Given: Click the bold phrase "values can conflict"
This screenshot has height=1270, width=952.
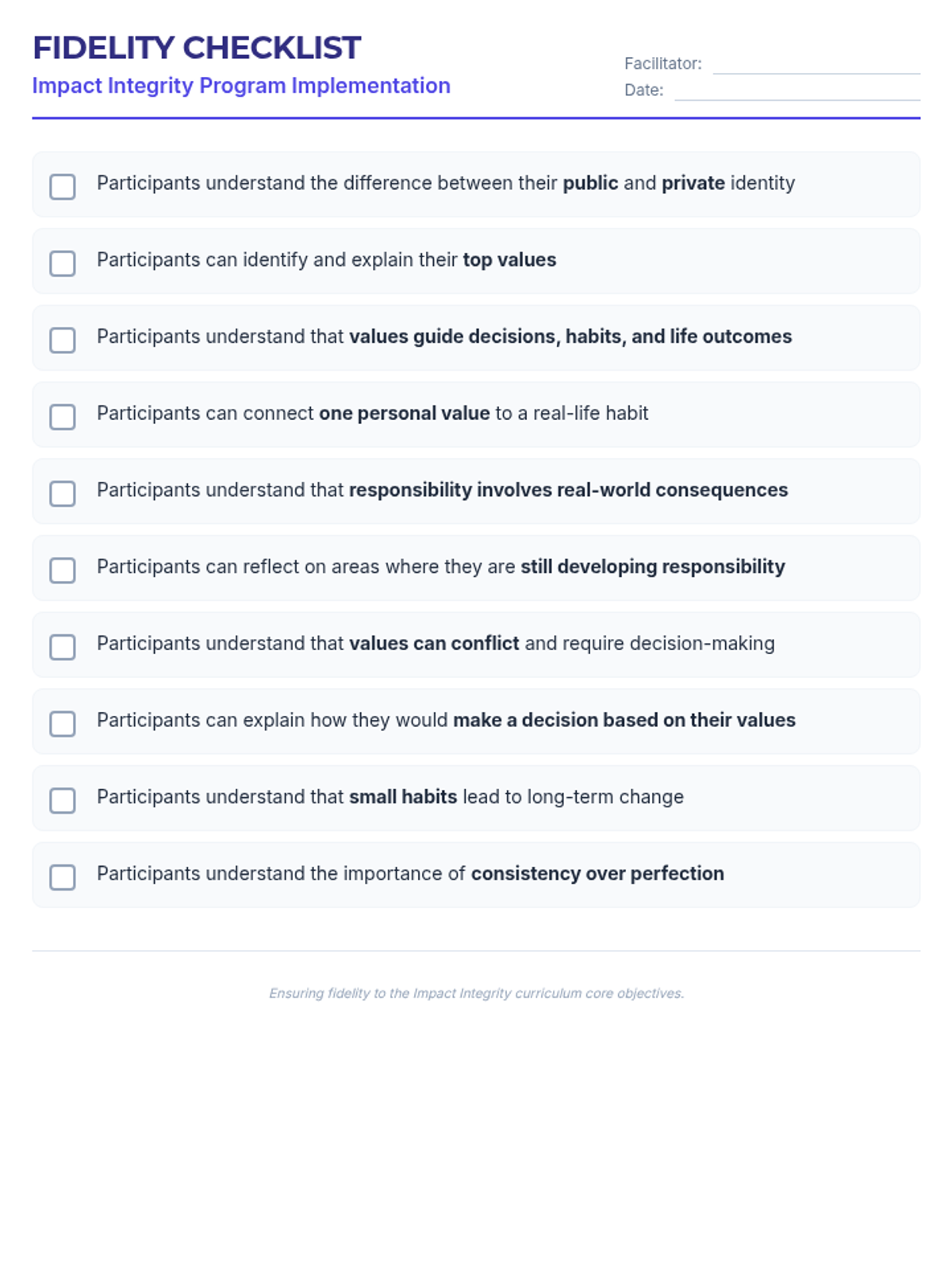Looking at the screenshot, I should (x=434, y=643).
